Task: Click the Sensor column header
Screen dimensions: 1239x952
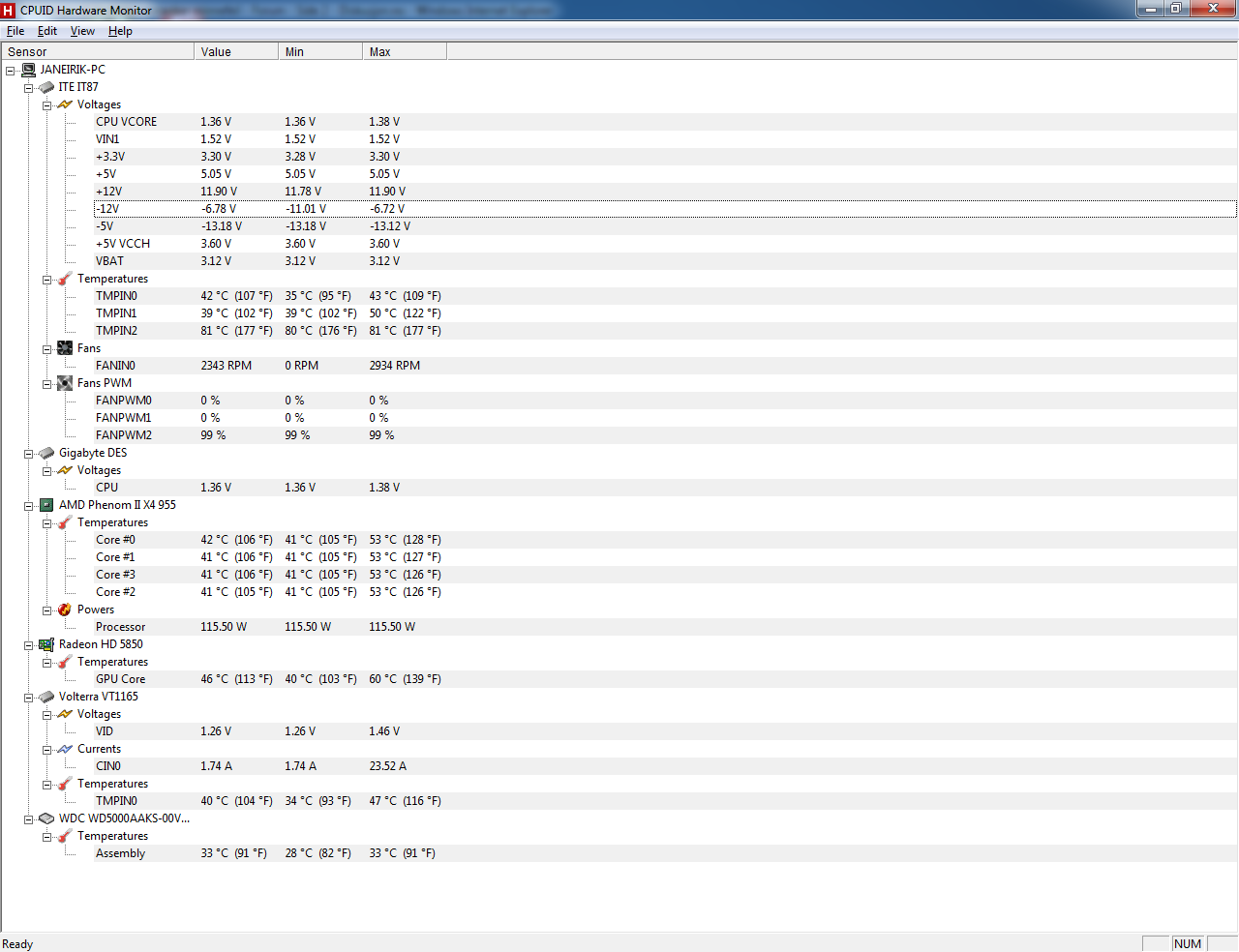Action: tap(98, 51)
